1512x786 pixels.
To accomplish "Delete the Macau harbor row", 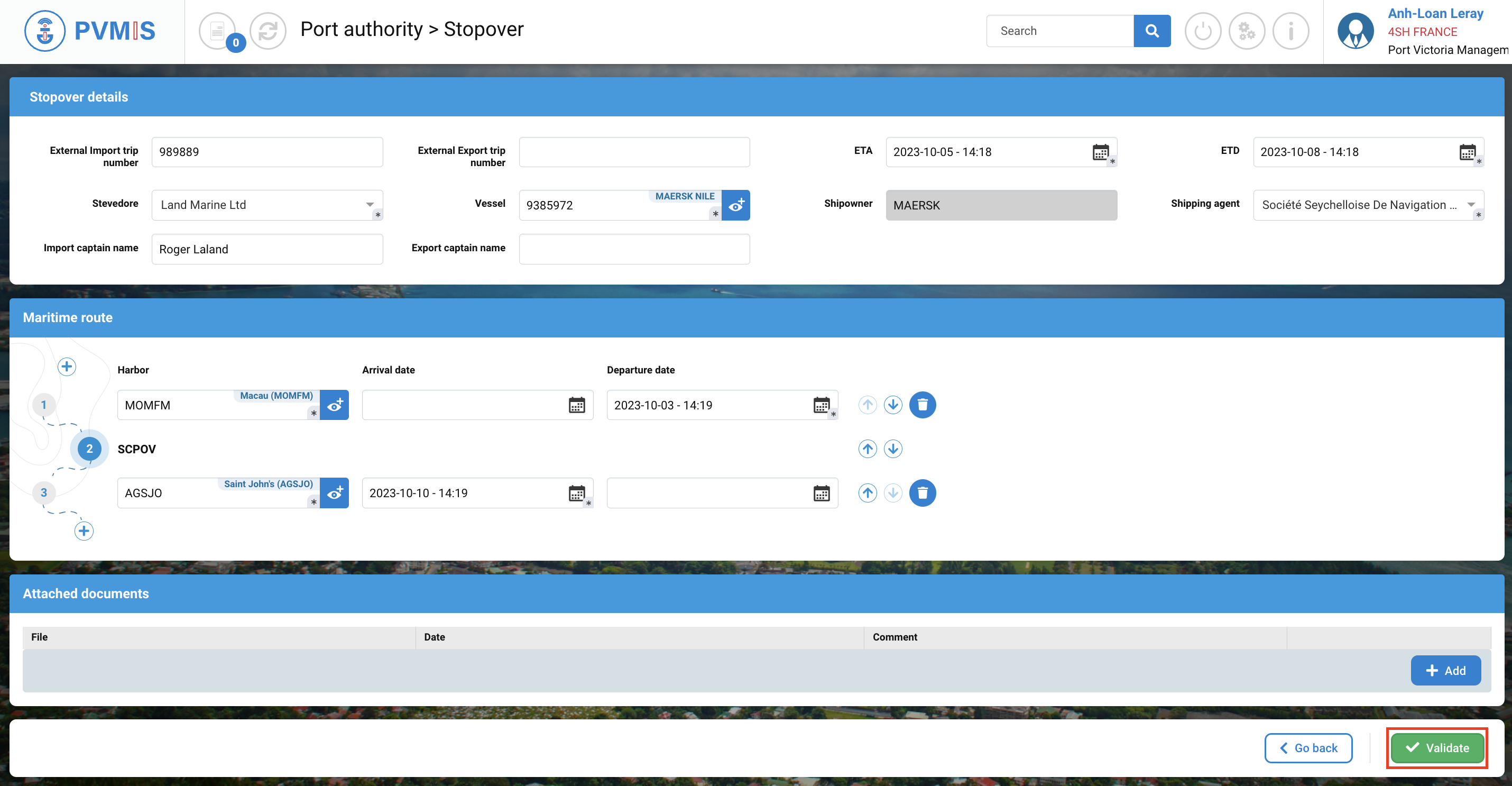I will pyautogui.click(x=922, y=405).
